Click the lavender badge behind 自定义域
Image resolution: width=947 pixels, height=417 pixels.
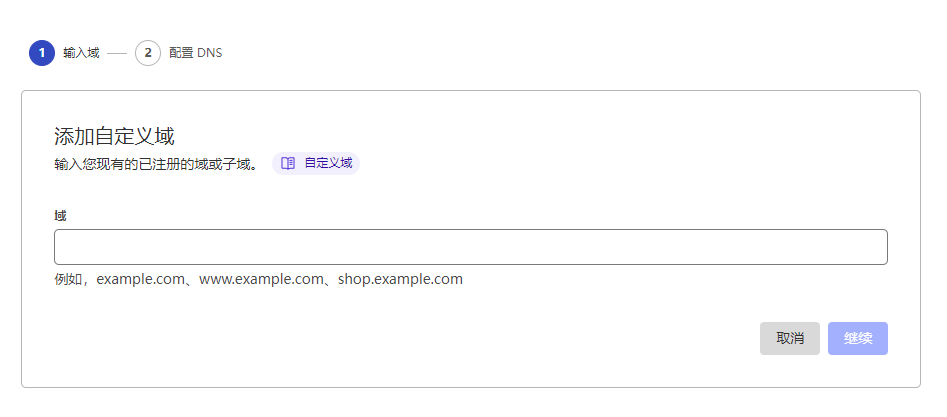coord(355,163)
